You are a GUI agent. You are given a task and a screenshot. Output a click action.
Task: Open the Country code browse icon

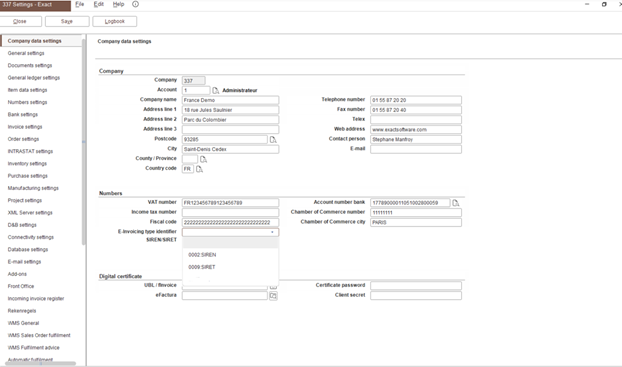point(199,169)
